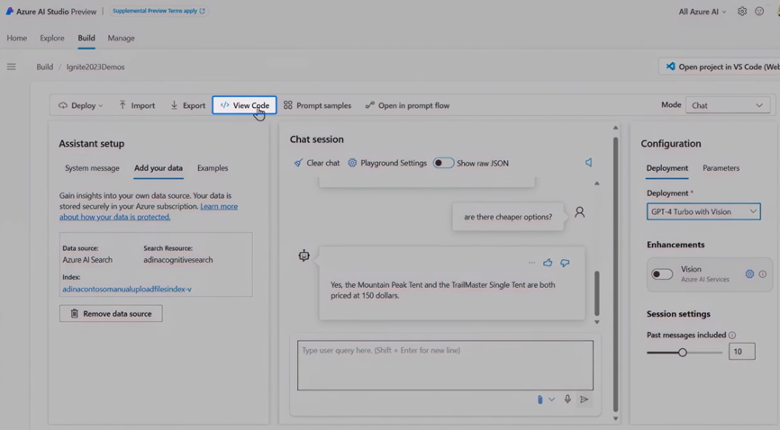Open the Mode Chat dropdown
Image resolution: width=780 pixels, height=430 pixels.
pos(728,105)
